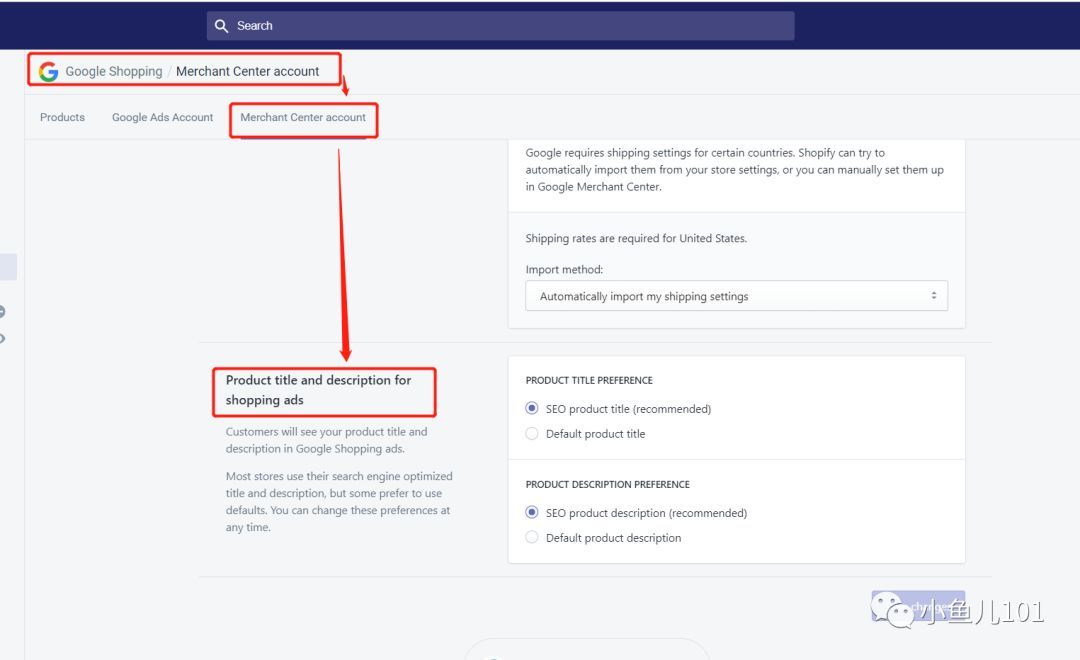Select the SEO product title (recommended) option

tap(531, 408)
